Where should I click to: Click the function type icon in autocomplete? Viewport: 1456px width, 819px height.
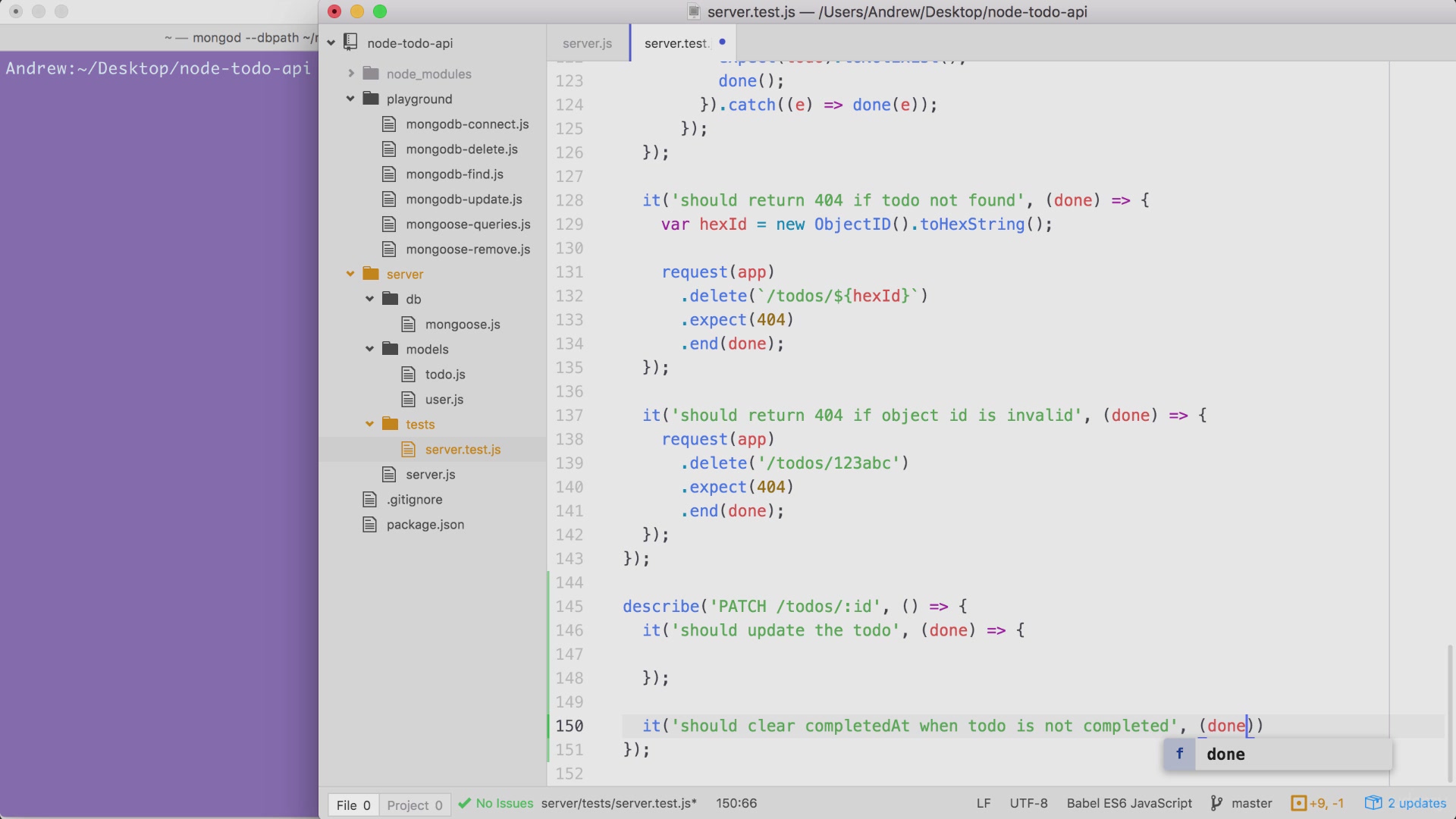point(1179,754)
